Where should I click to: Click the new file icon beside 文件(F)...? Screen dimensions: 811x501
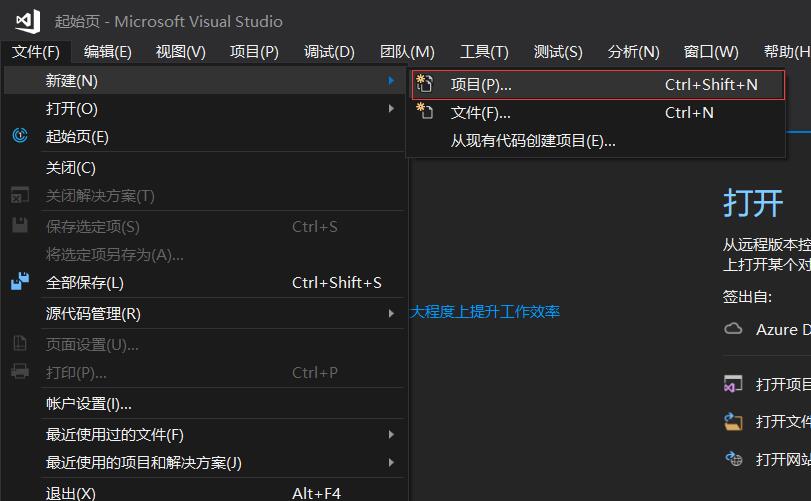[x=425, y=111]
